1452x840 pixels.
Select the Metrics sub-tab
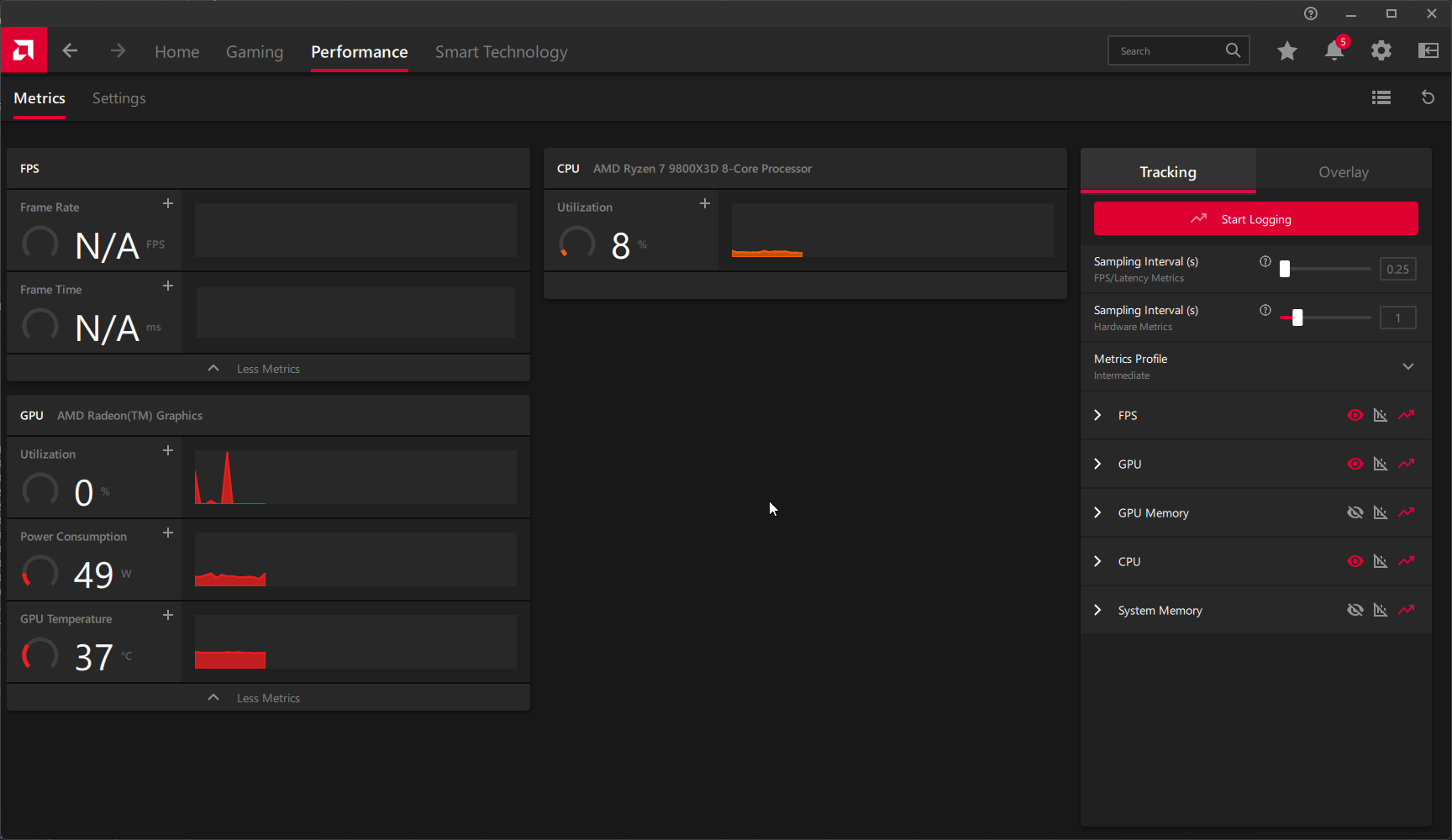click(39, 98)
